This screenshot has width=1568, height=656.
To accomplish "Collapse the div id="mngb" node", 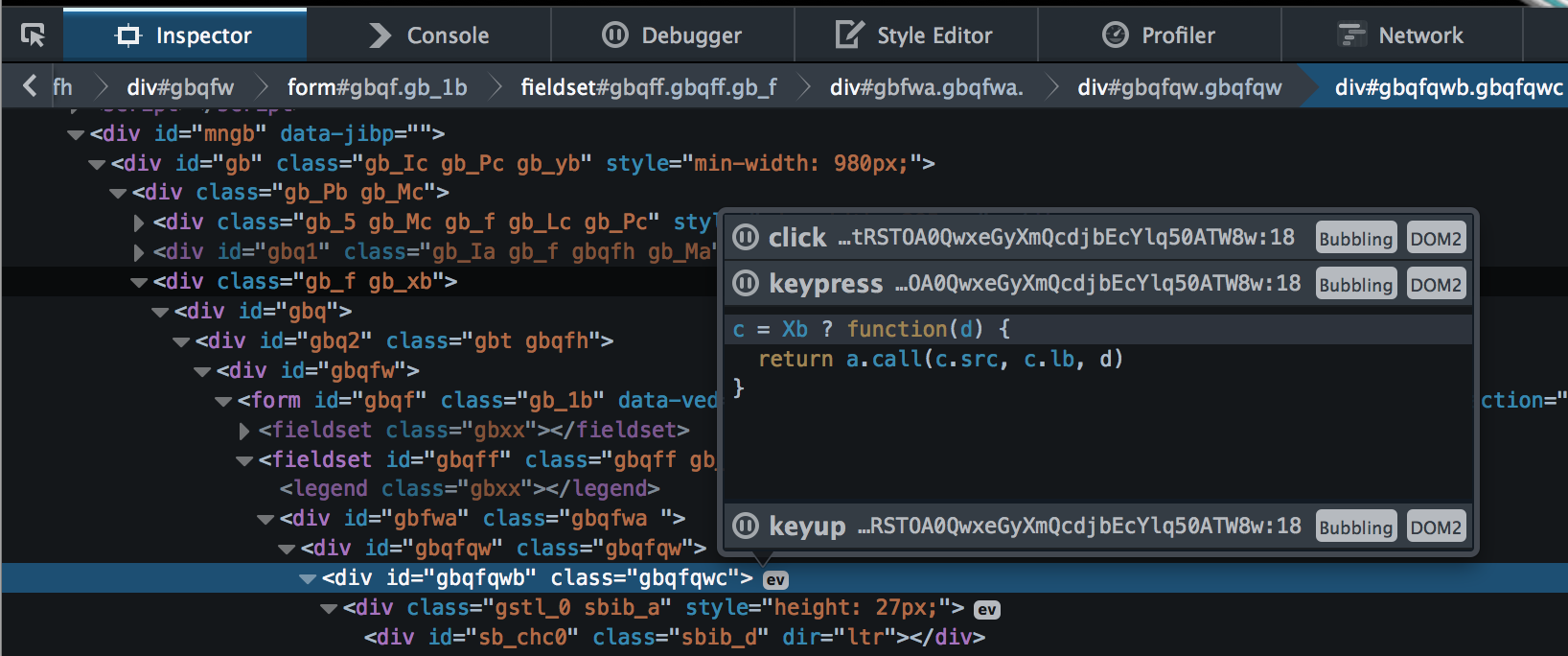I will [x=76, y=135].
